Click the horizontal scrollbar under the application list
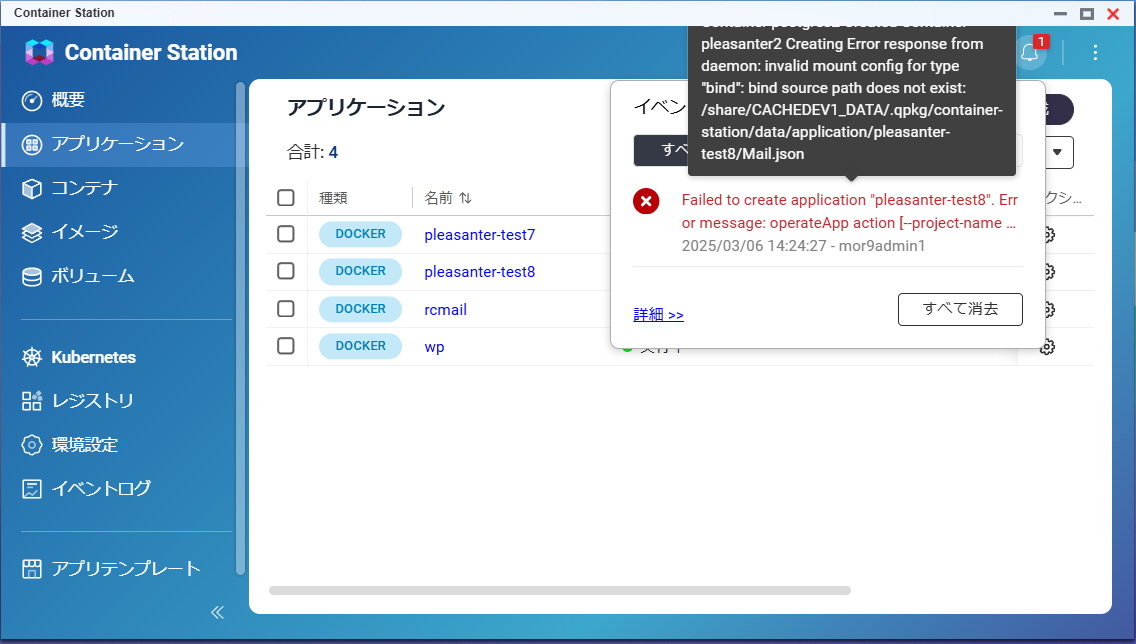The image size is (1136, 644). pos(559,590)
